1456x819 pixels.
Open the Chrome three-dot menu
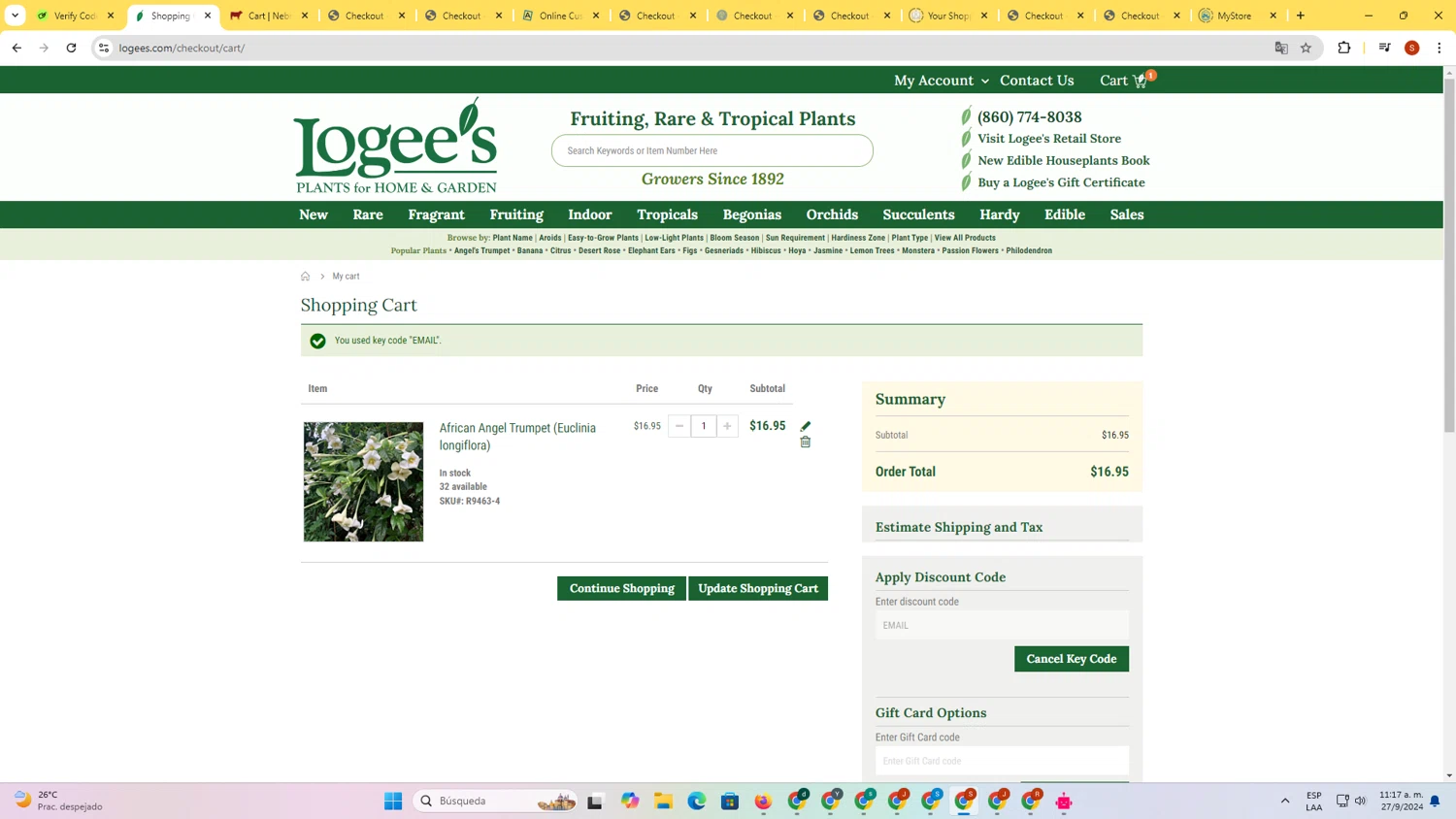(1439, 48)
